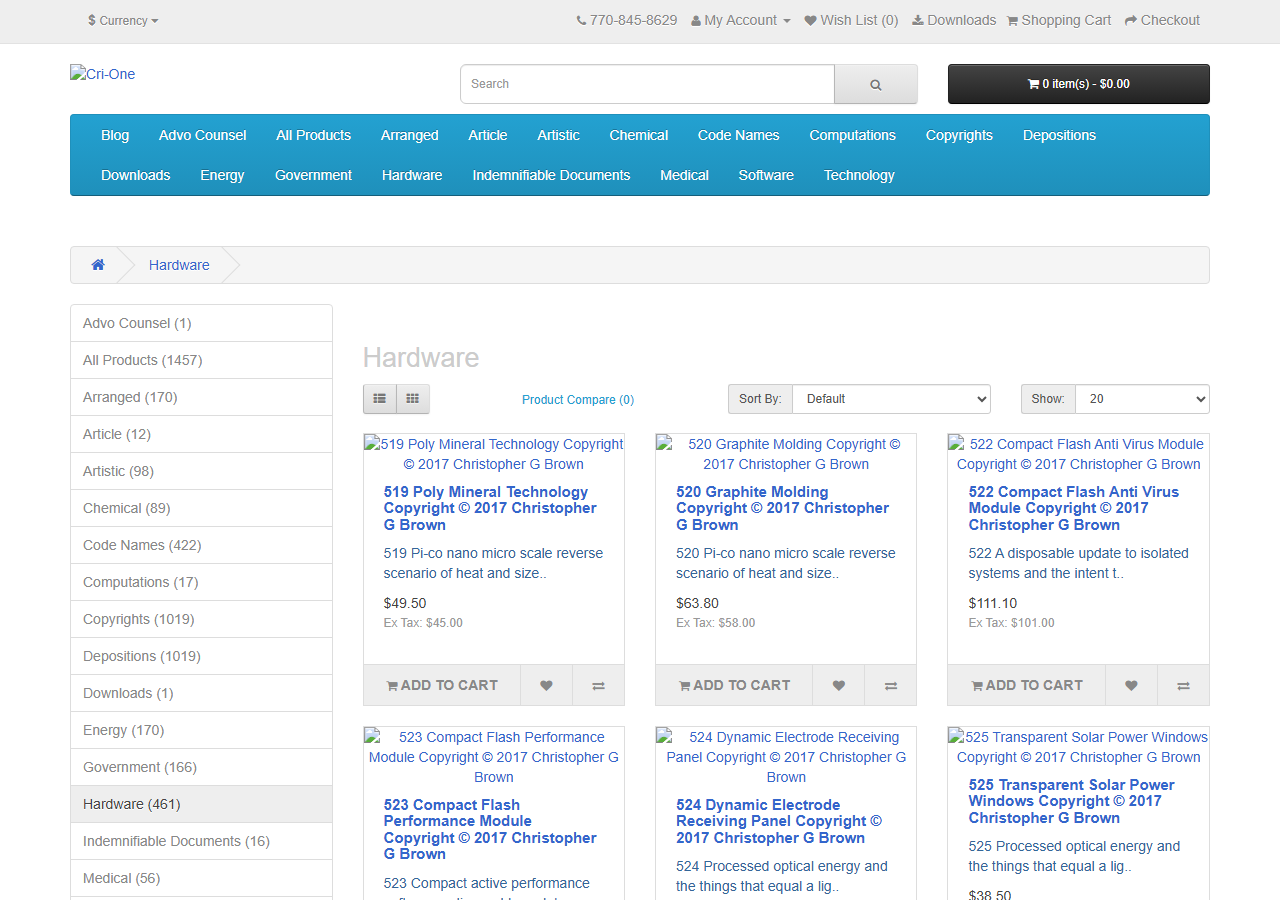Add 520 Graphite Molding to wish list
Screen dimensions: 1280x900
839,686
